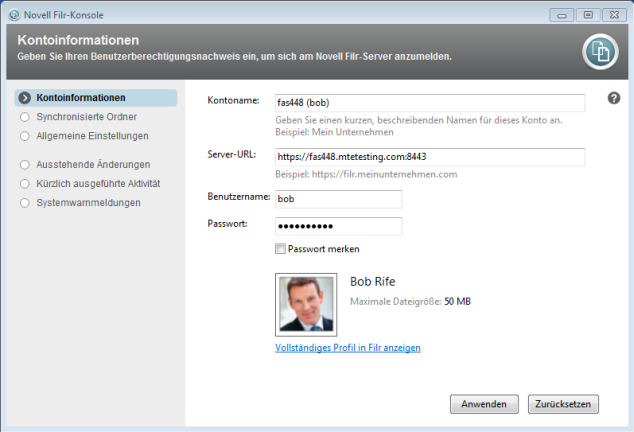
Task: Open Vollständiges Profil in Filr anzeigen link
Action: [348, 348]
